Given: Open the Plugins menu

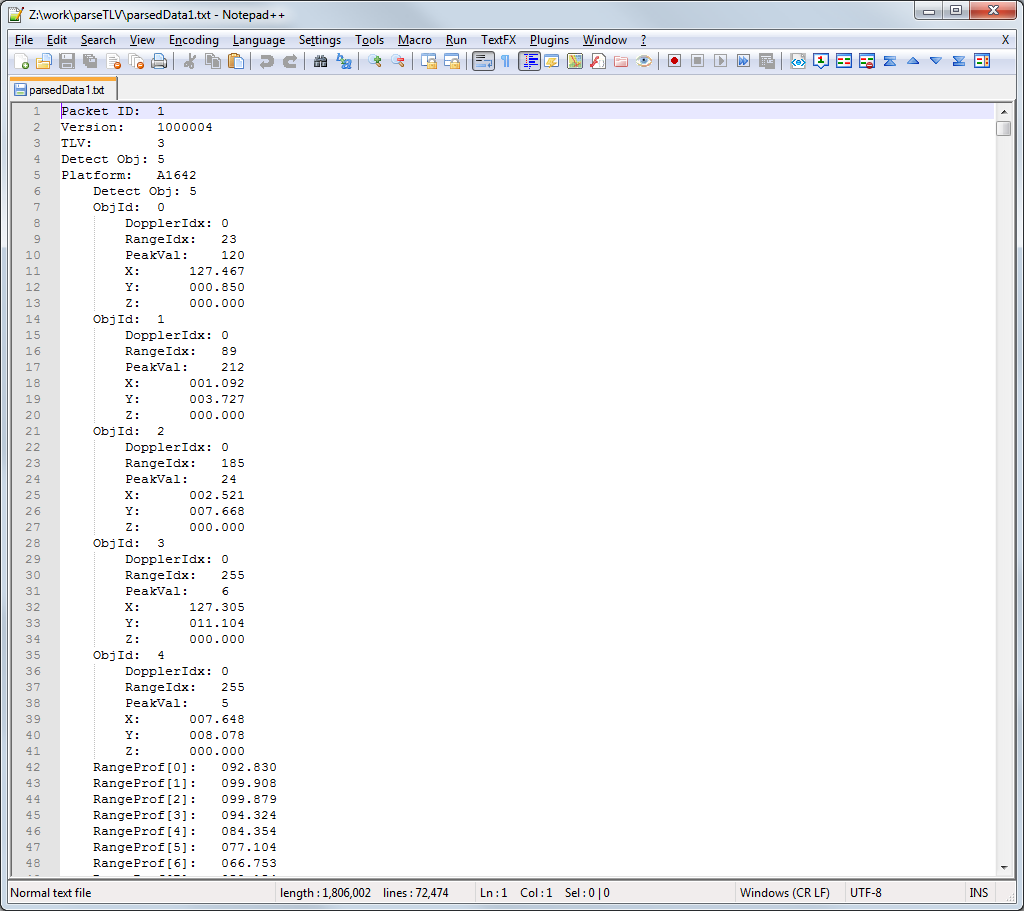Looking at the screenshot, I should coord(549,40).
